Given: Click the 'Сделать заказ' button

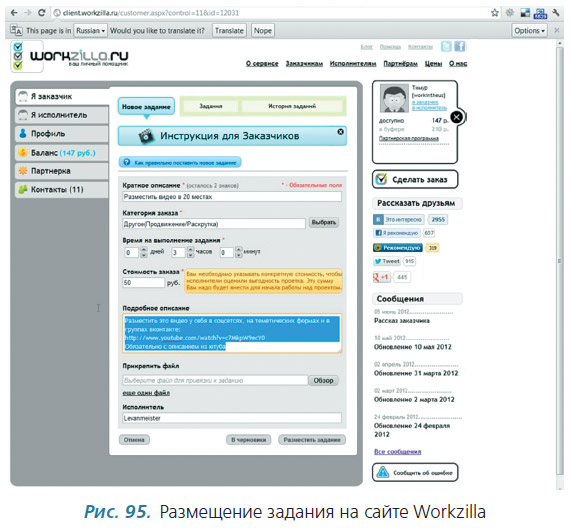Looking at the screenshot, I should 415,179.
